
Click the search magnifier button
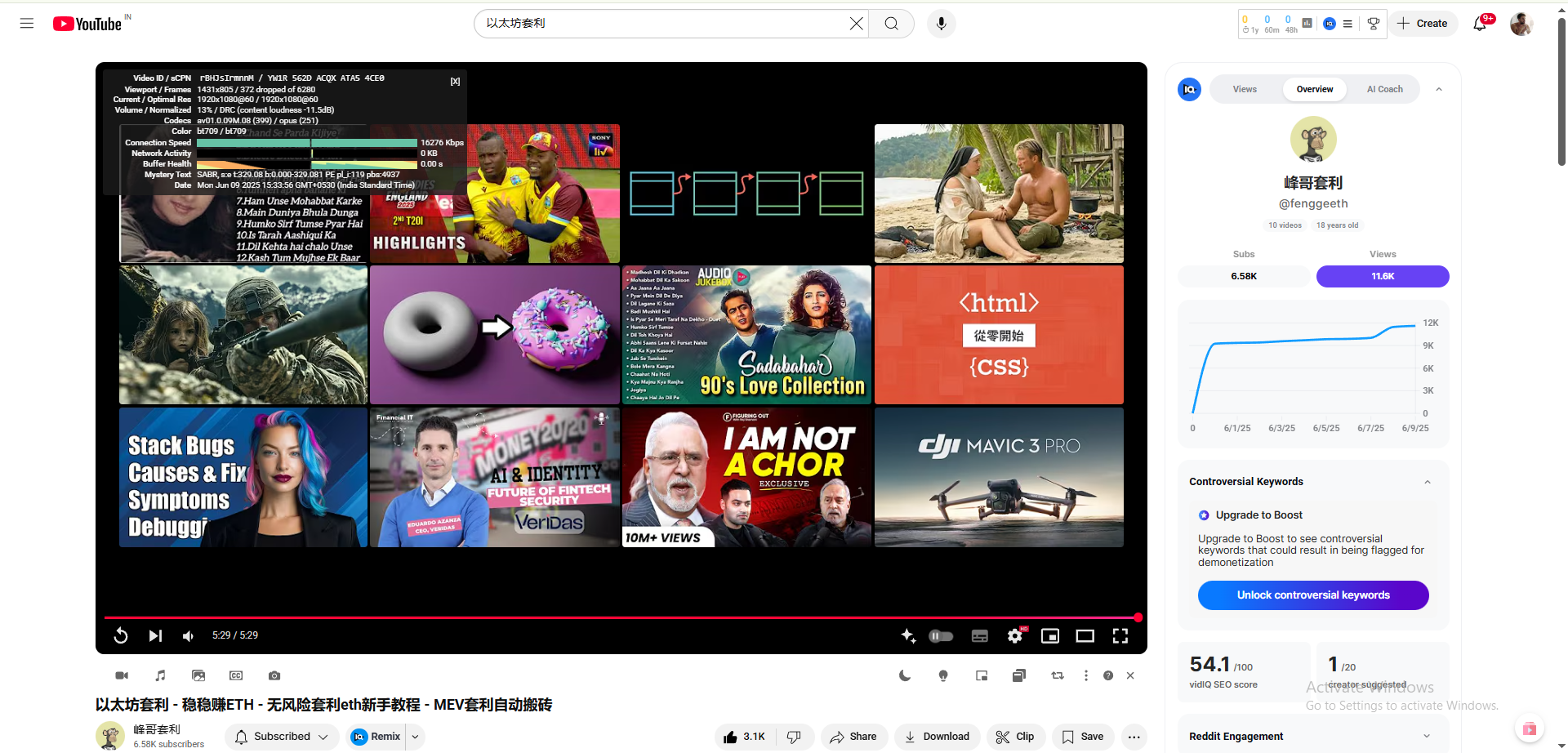pos(892,24)
